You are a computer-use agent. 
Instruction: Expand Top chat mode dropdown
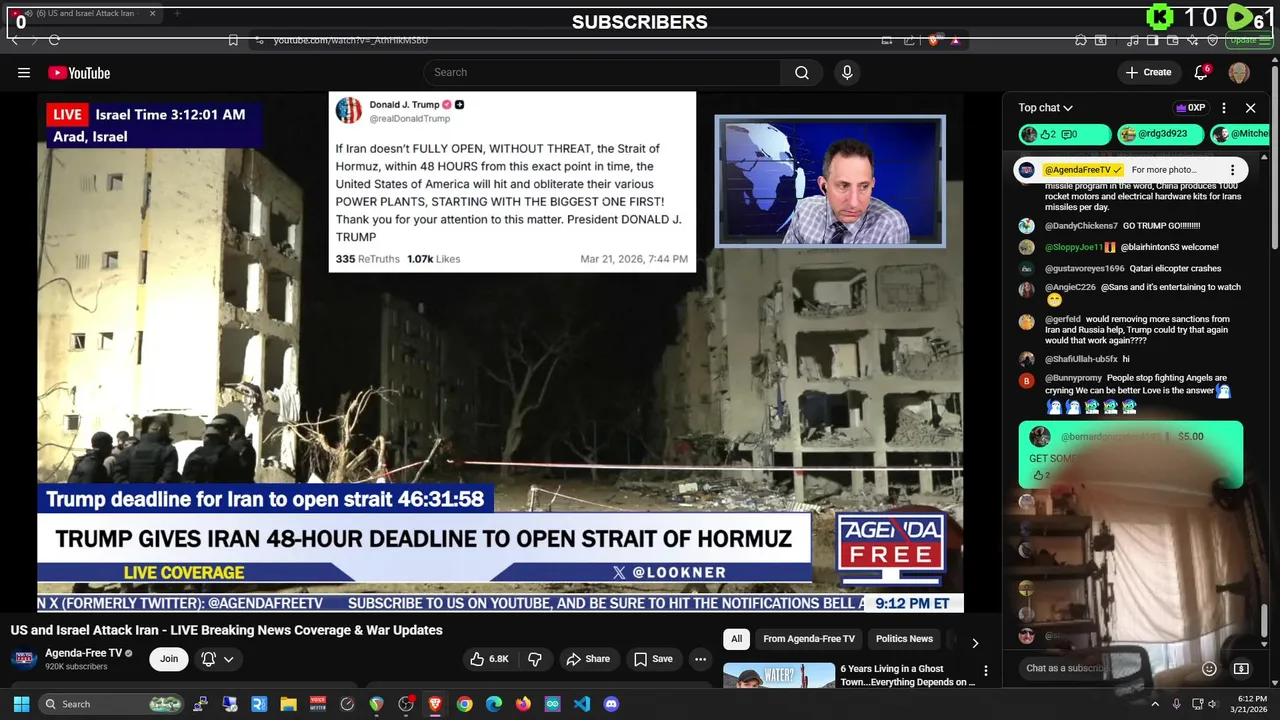[1045, 108]
